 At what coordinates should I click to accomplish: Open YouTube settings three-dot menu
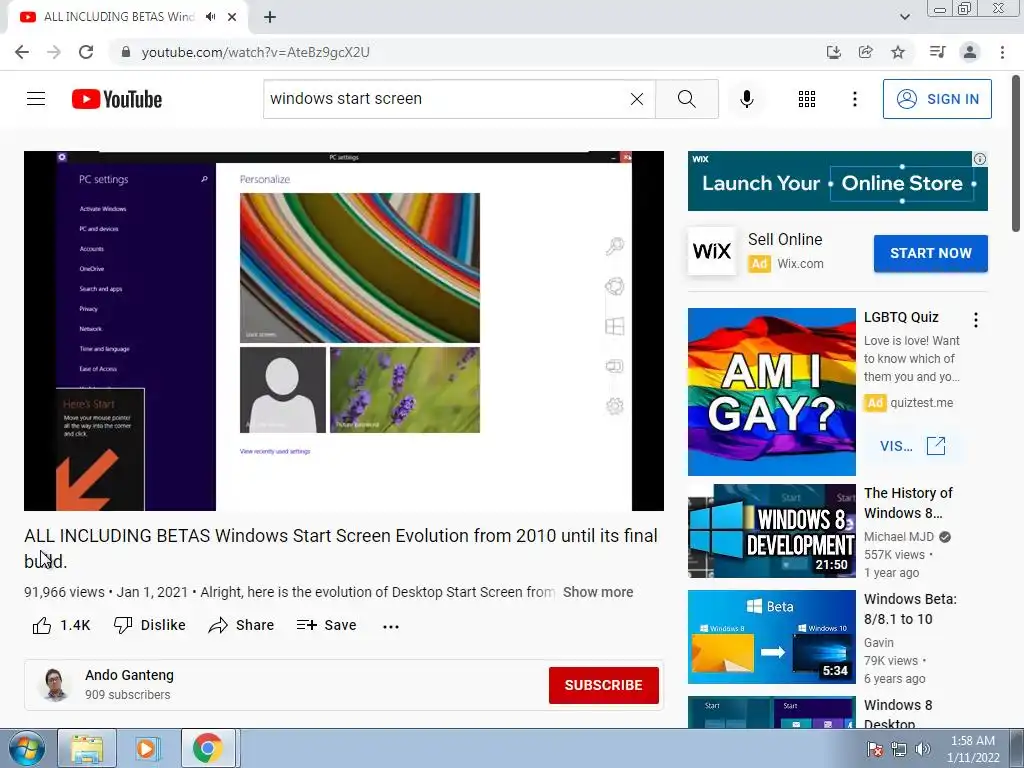[854, 99]
